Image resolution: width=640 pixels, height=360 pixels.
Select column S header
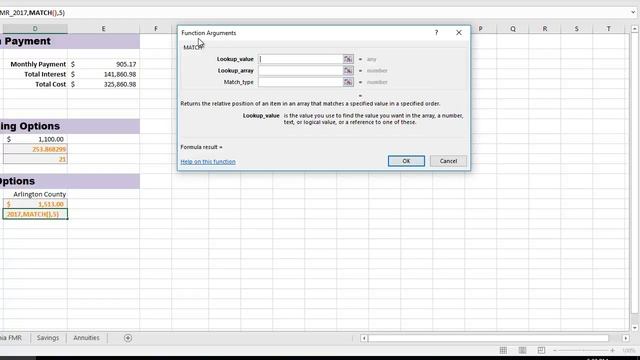pyautogui.click(x=576, y=29)
